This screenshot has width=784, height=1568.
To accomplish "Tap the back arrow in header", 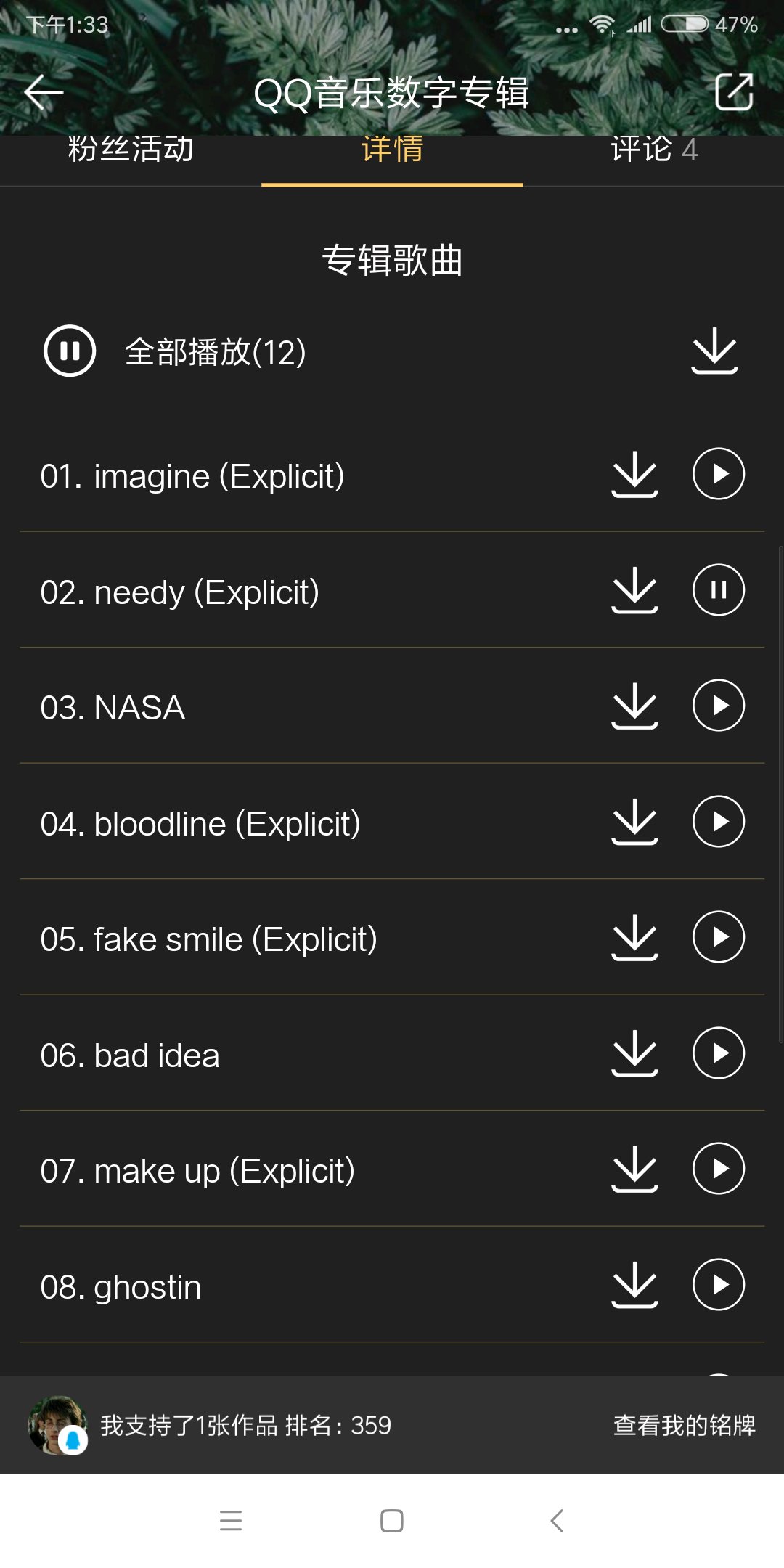I will pos(44,92).
